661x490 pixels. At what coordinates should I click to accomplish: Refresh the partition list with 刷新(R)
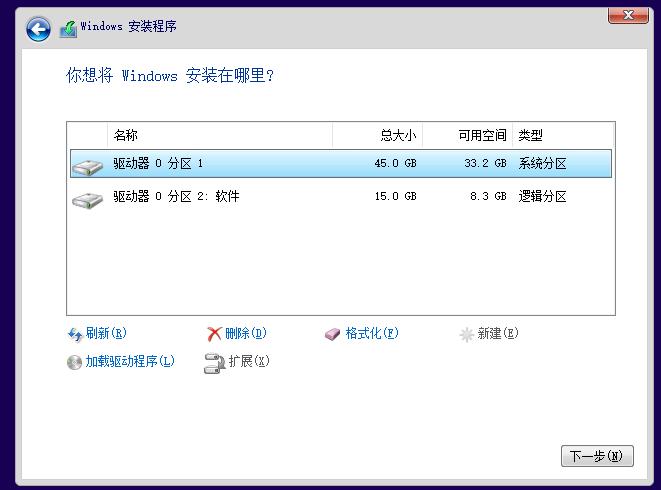106,334
